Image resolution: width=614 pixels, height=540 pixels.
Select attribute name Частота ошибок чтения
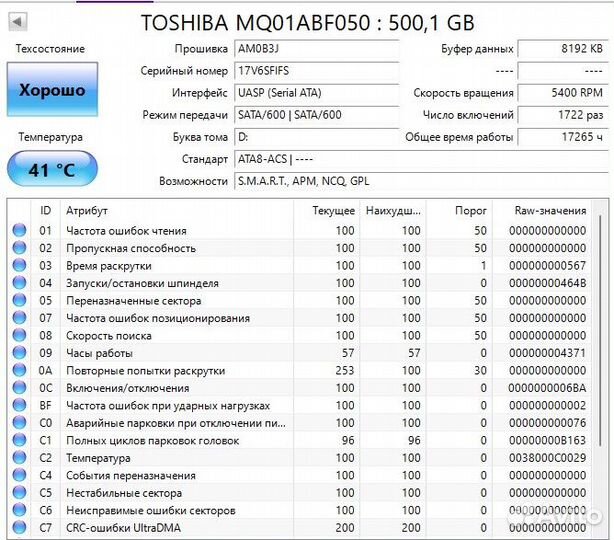[126, 231]
